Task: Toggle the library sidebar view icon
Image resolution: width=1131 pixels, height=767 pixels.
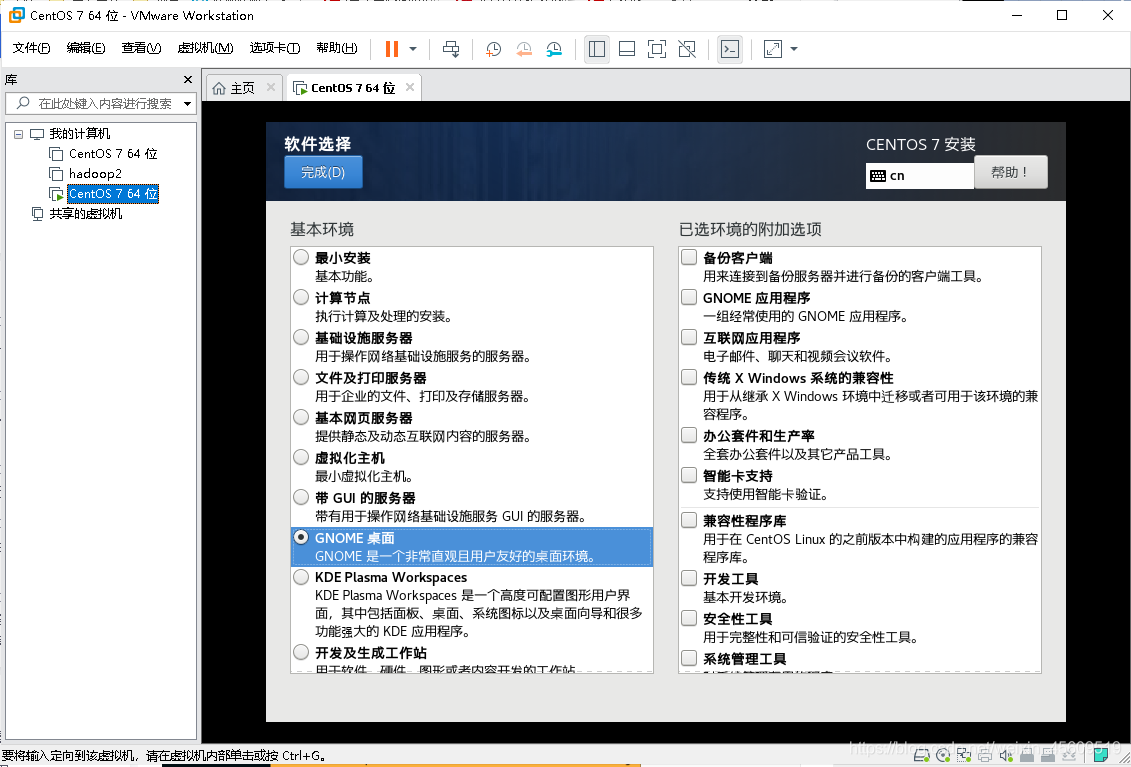Action: (x=597, y=49)
